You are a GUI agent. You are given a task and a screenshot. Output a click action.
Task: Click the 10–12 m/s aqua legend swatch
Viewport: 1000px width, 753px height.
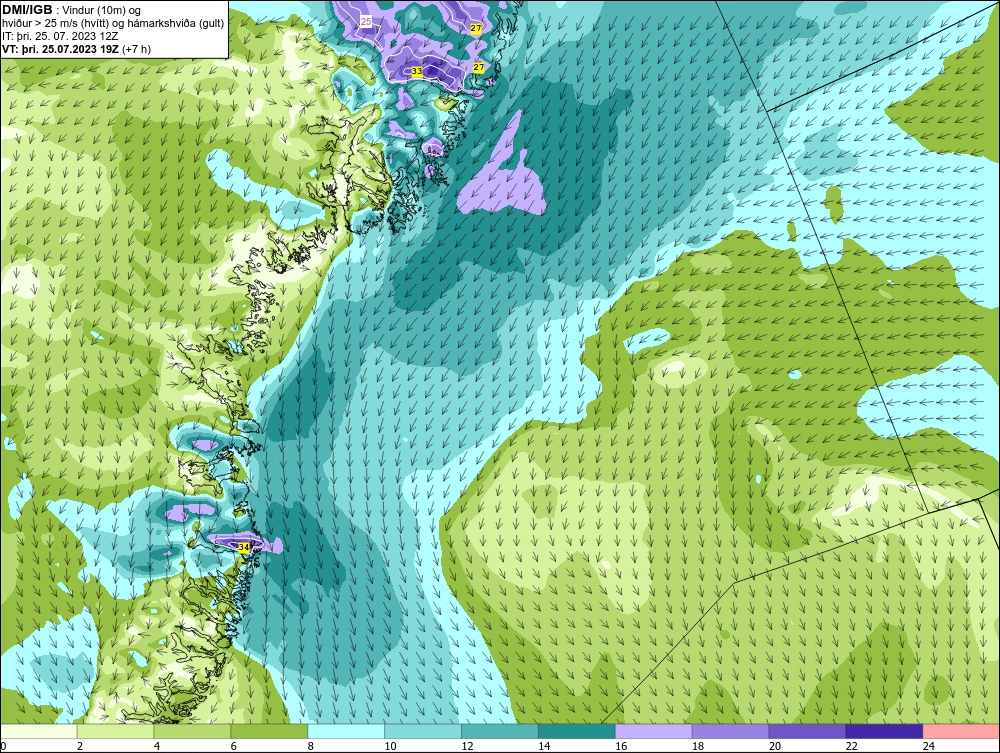[423, 731]
